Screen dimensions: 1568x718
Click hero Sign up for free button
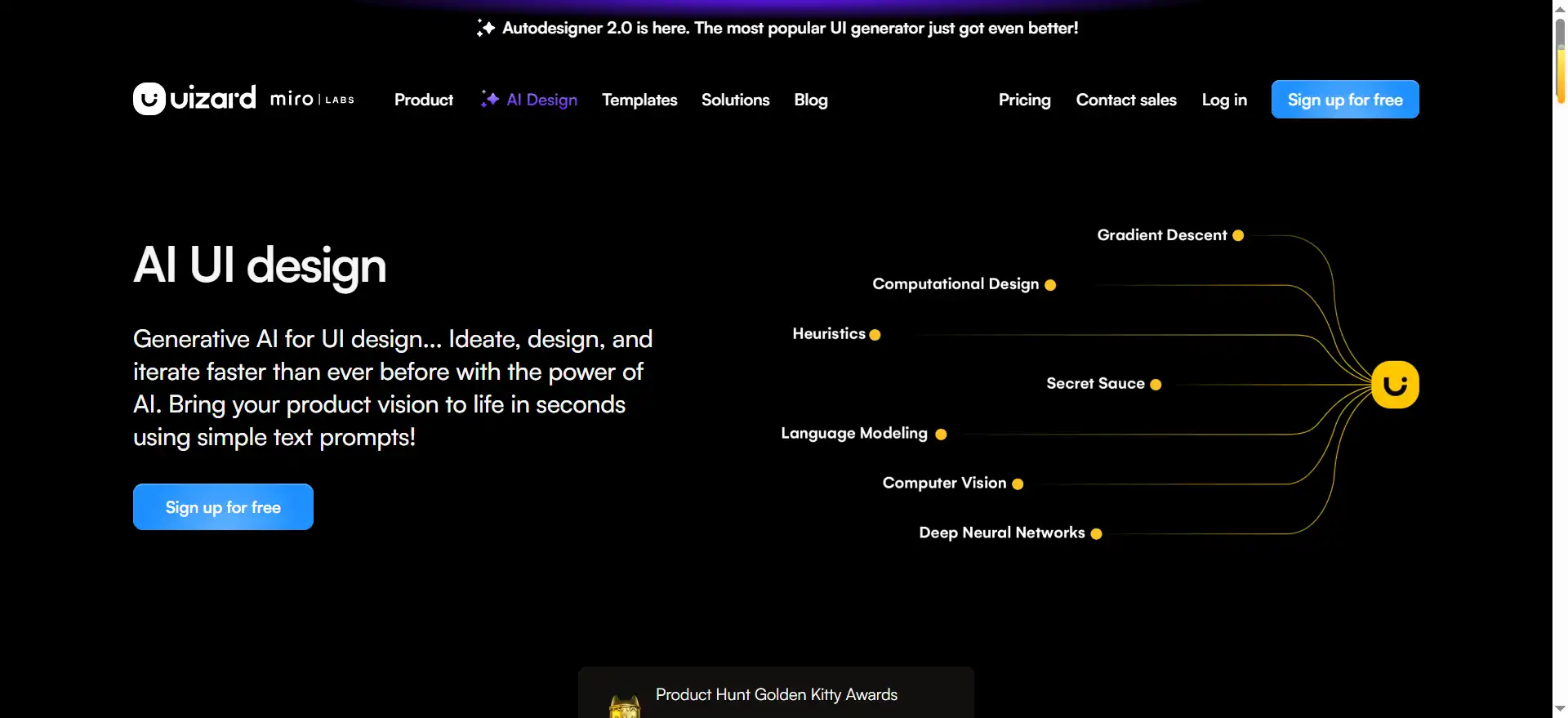click(223, 506)
